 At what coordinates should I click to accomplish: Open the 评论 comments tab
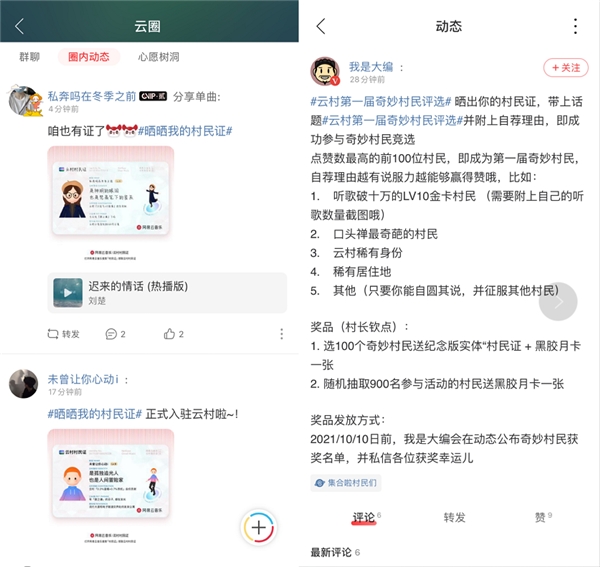(x=364, y=517)
